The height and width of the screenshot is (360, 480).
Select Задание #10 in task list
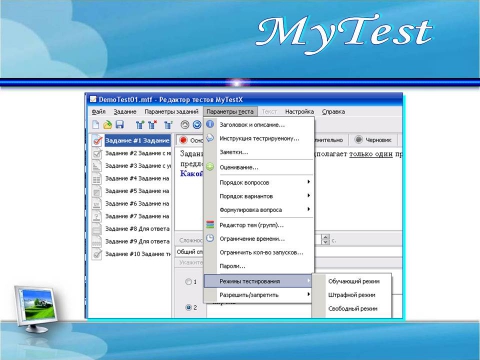(x=138, y=254)
